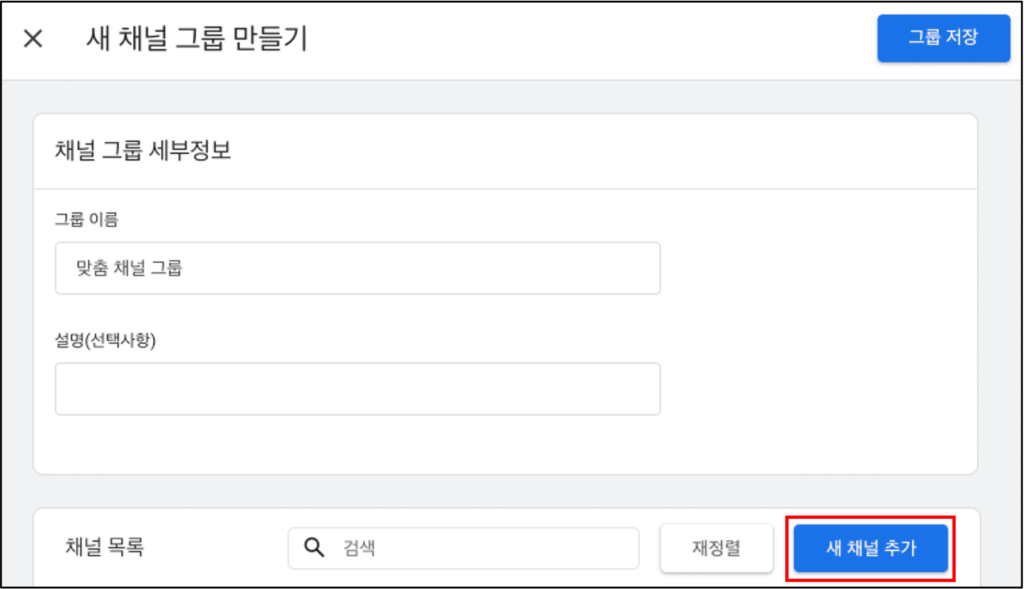Click the 설명(선택사항) label

[105, 340]
